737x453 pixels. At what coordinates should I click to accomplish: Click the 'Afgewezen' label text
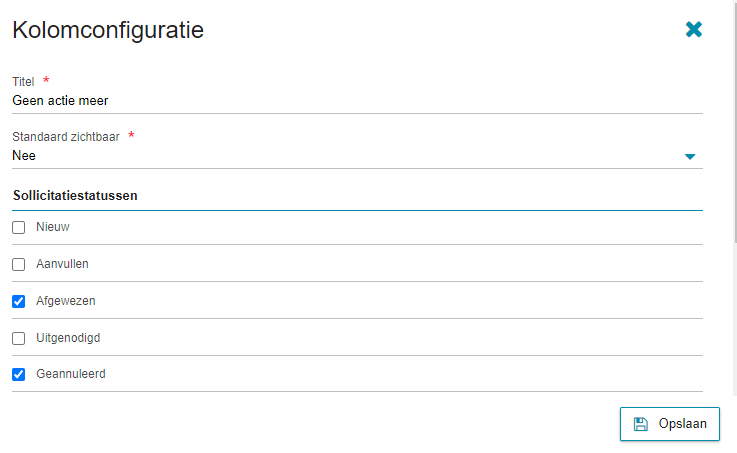pos(66,301)
